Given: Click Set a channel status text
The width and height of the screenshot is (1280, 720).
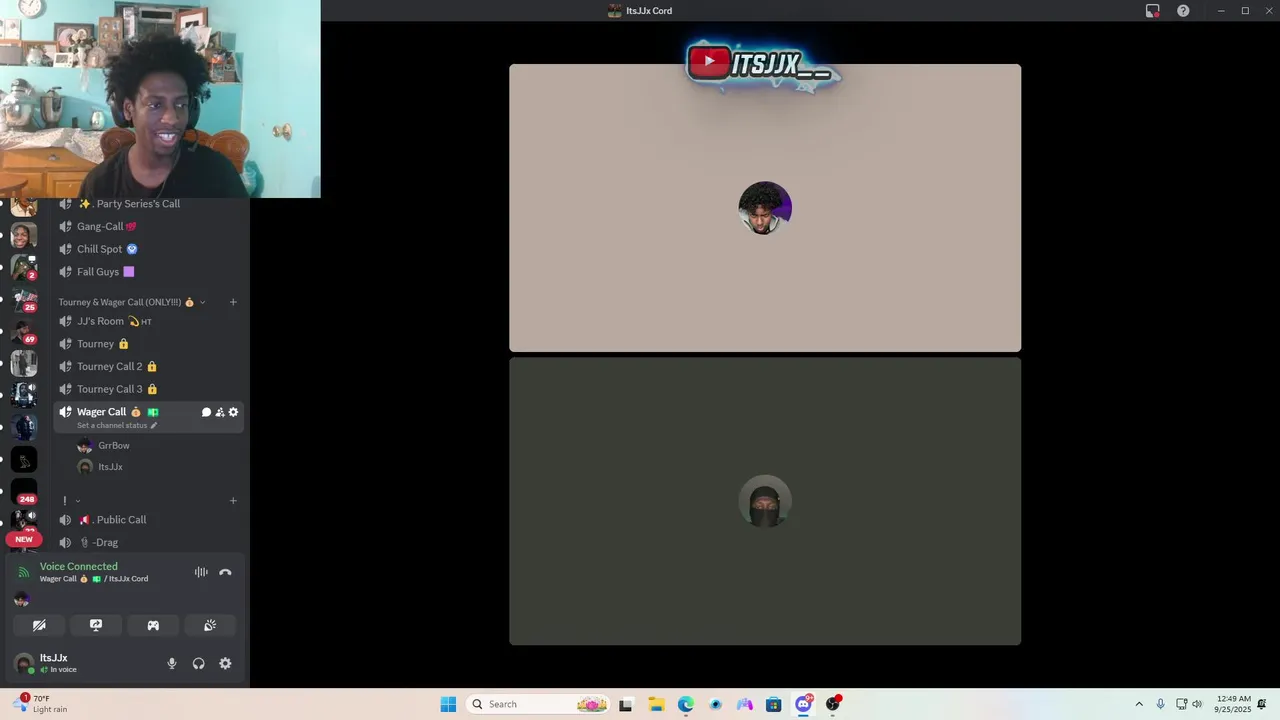Looking at the screenshot, I should point(112,426).
